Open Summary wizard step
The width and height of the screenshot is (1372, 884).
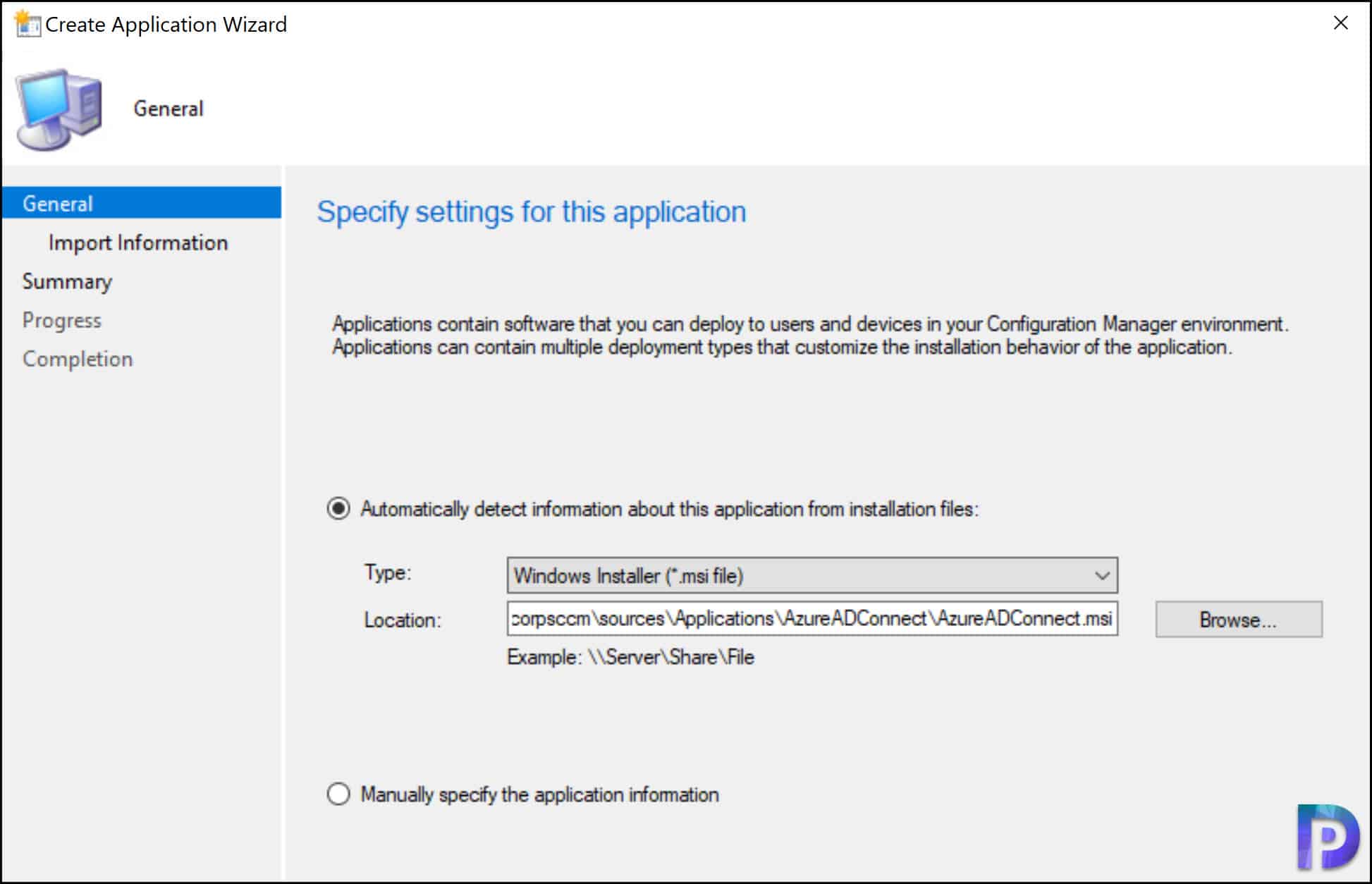[x=67, y=281]
